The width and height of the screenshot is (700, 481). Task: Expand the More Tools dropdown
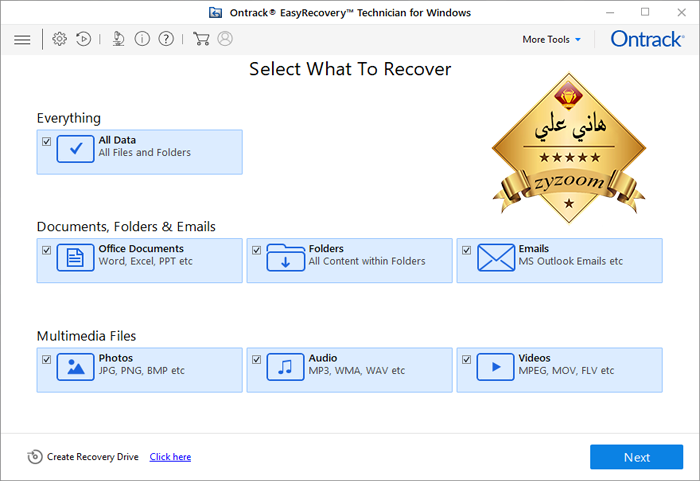click(x=552, y=39)
